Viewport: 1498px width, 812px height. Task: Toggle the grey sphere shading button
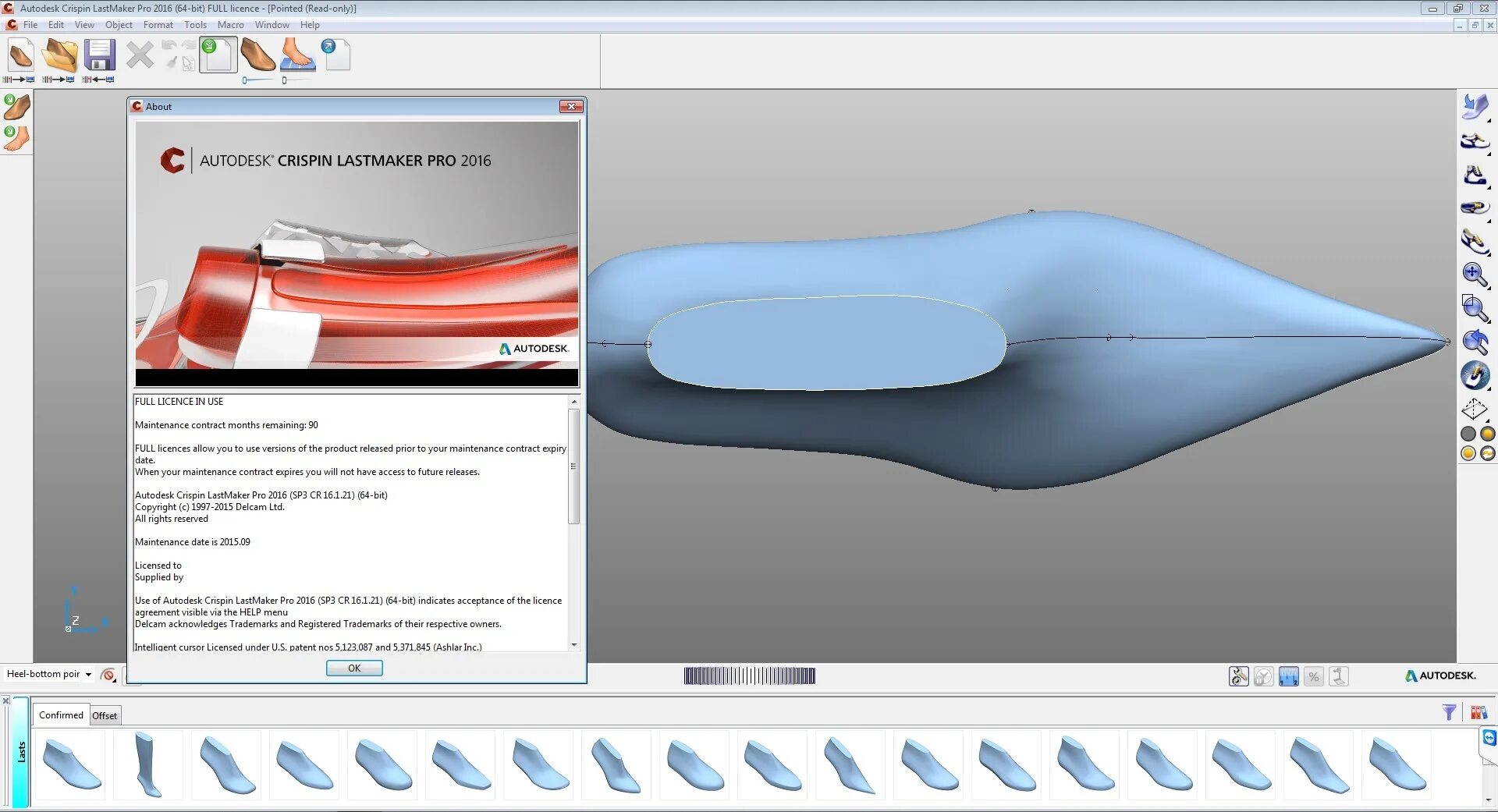click(1468, 434)
